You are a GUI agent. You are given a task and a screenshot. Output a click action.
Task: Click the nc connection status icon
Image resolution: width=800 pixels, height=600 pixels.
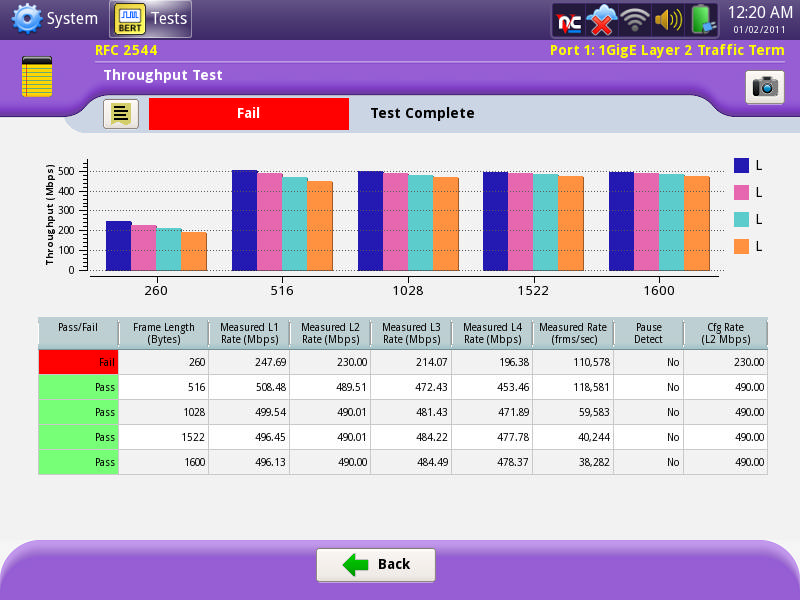(569, 19)
